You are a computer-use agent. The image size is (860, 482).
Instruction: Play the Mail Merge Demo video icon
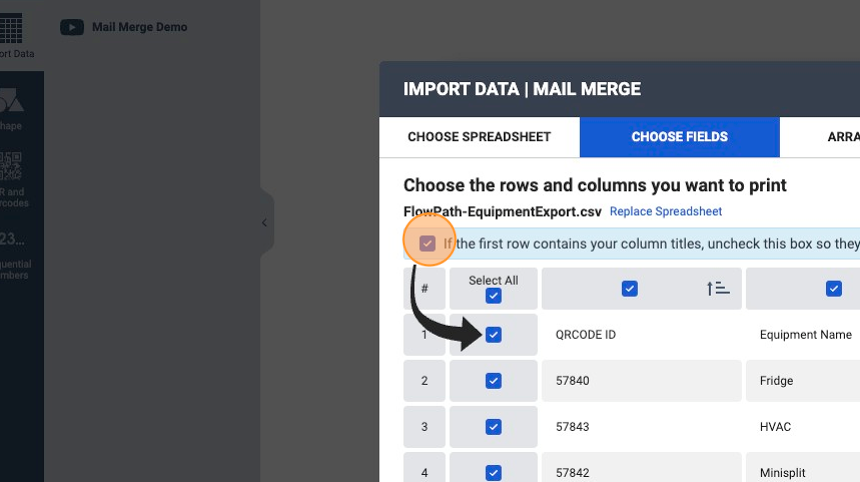point(72,27)
